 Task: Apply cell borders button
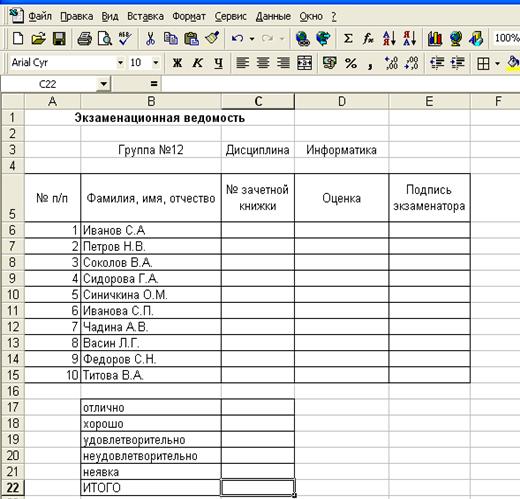pos(483,63)
